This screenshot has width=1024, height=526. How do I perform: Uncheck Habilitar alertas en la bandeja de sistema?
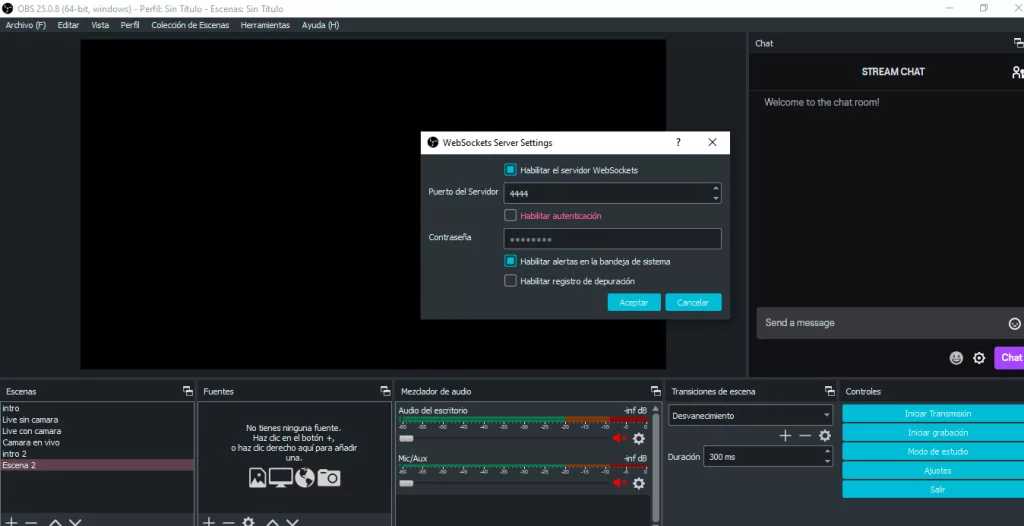pyautogui.click(x=511, y=261)
